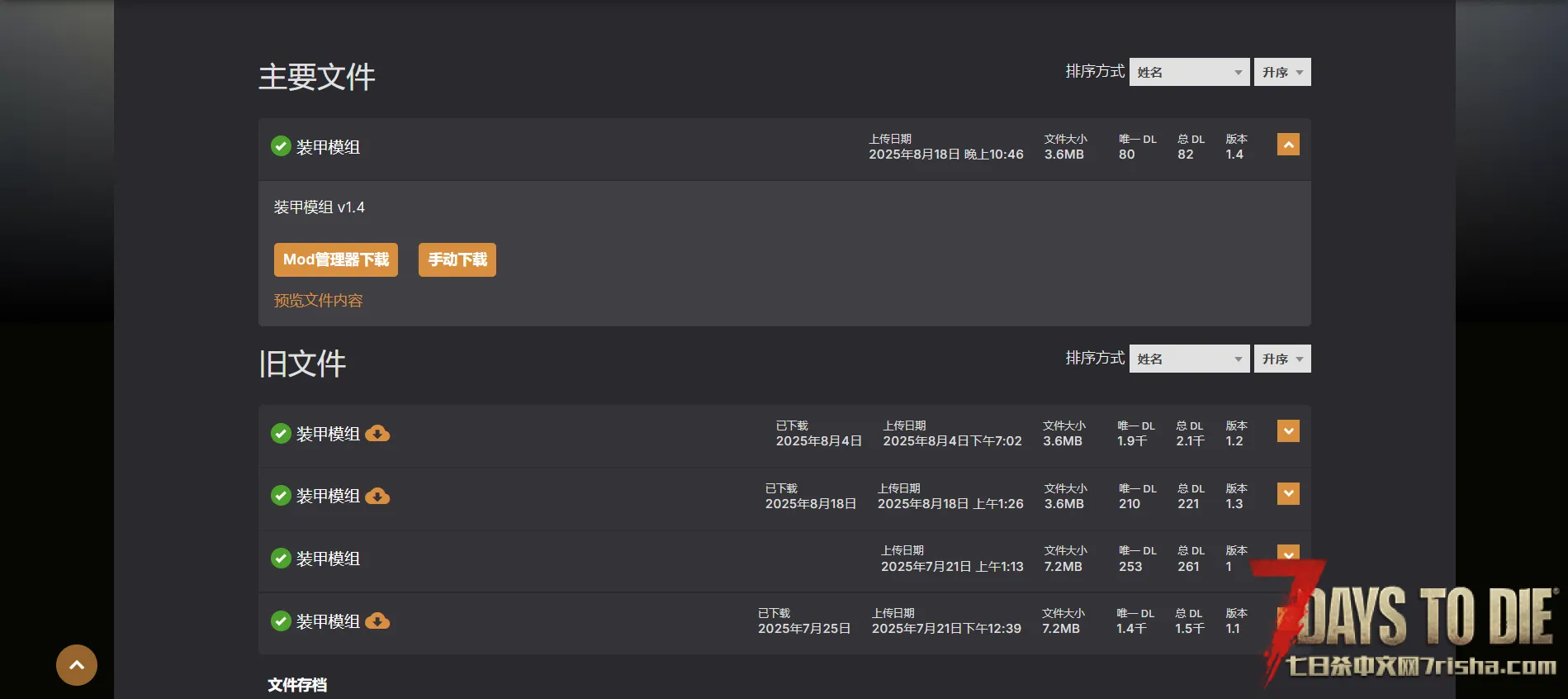The image size is (1568, 699).
Task: Expand the old file version 1.3 row
Action: point(1288,493)
